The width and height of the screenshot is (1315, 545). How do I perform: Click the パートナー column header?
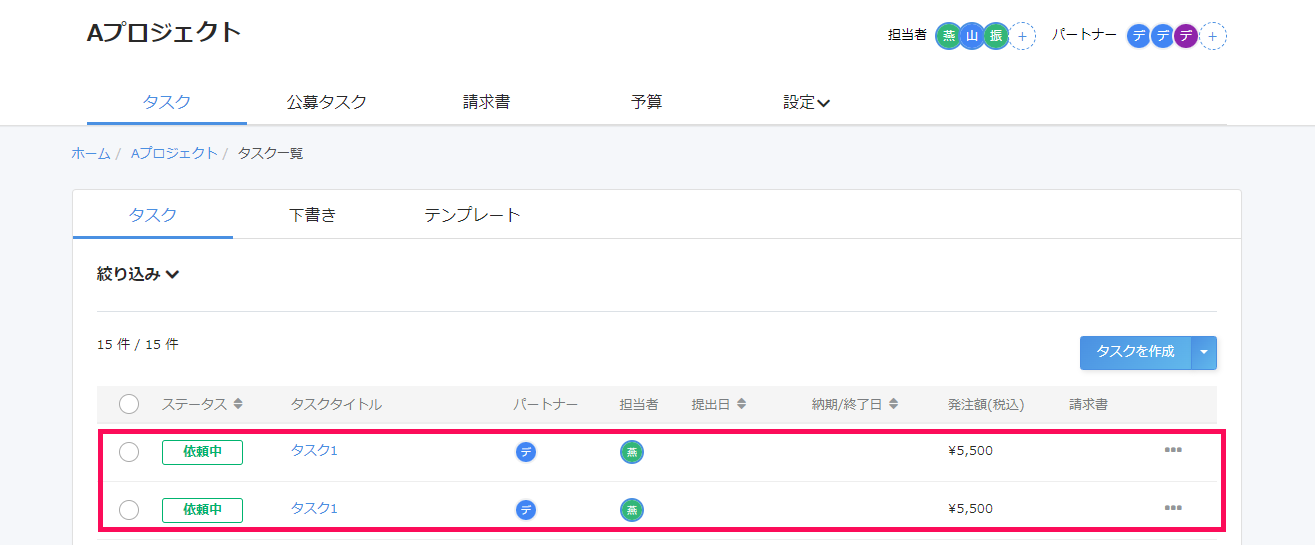click(546, 404)
